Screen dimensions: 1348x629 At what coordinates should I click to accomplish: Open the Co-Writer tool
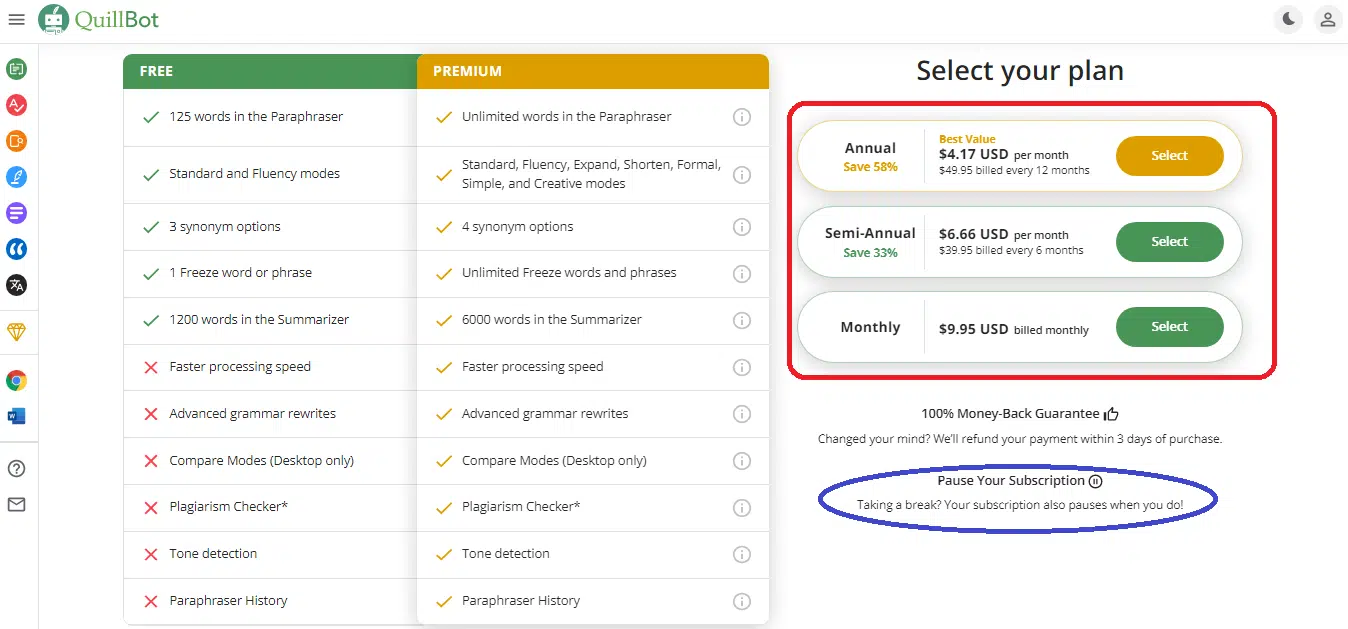point(16,177)
